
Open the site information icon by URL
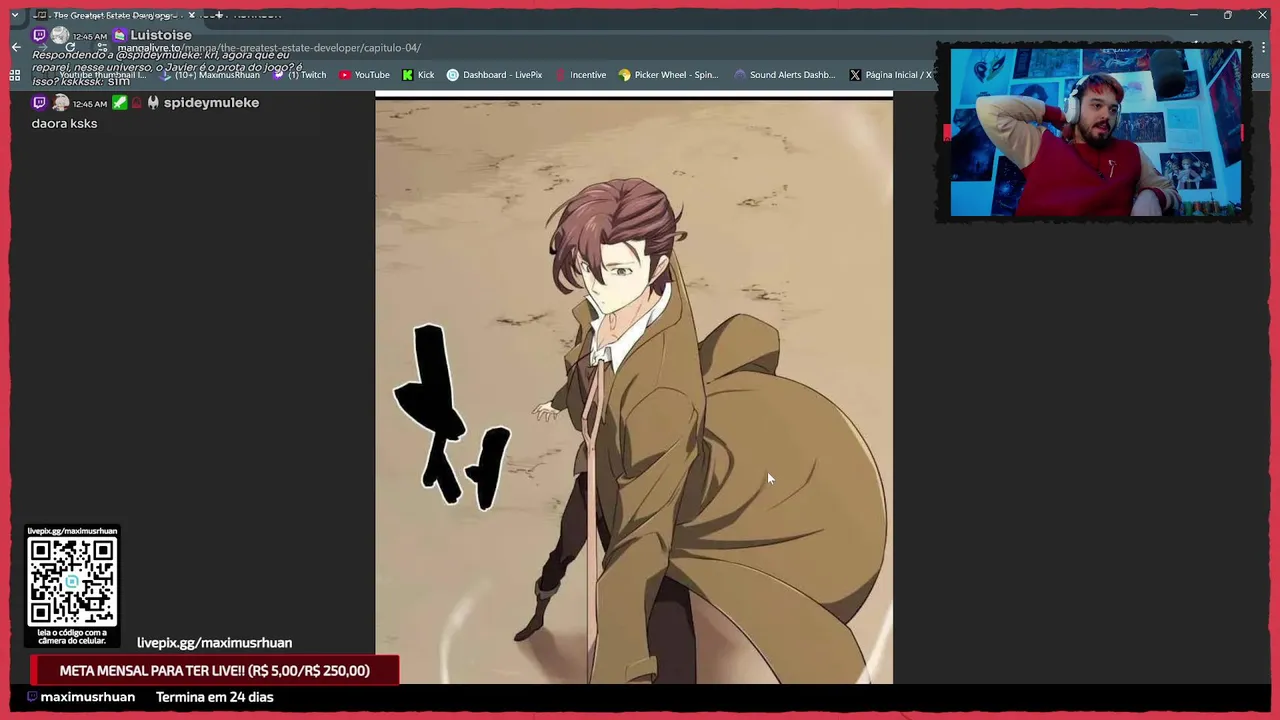click(102, 47)
